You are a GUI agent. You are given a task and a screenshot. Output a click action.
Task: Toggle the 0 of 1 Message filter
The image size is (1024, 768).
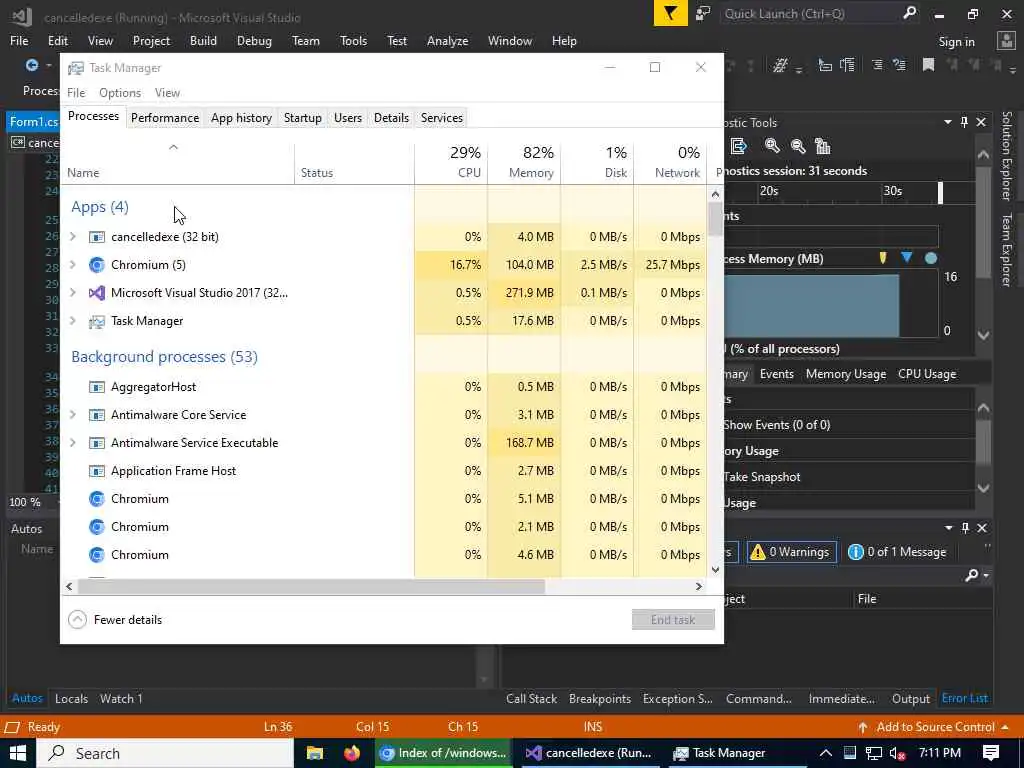click(897, 552)
